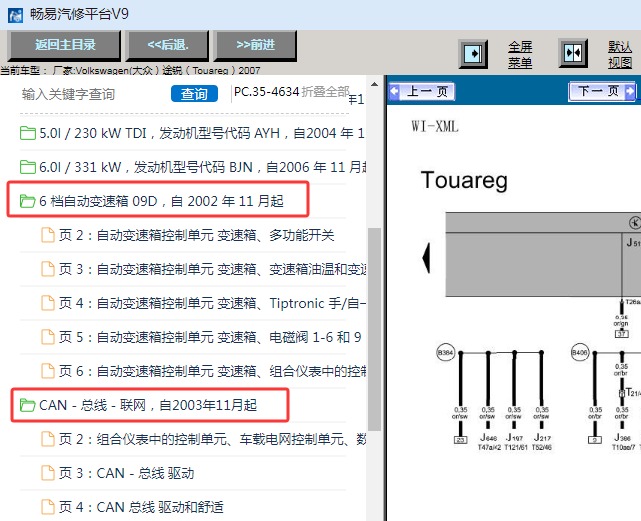Image resolution: width=641 pixels, height=521 pixels.
Task: Click the J646 component label
Action: coord(489,437)
